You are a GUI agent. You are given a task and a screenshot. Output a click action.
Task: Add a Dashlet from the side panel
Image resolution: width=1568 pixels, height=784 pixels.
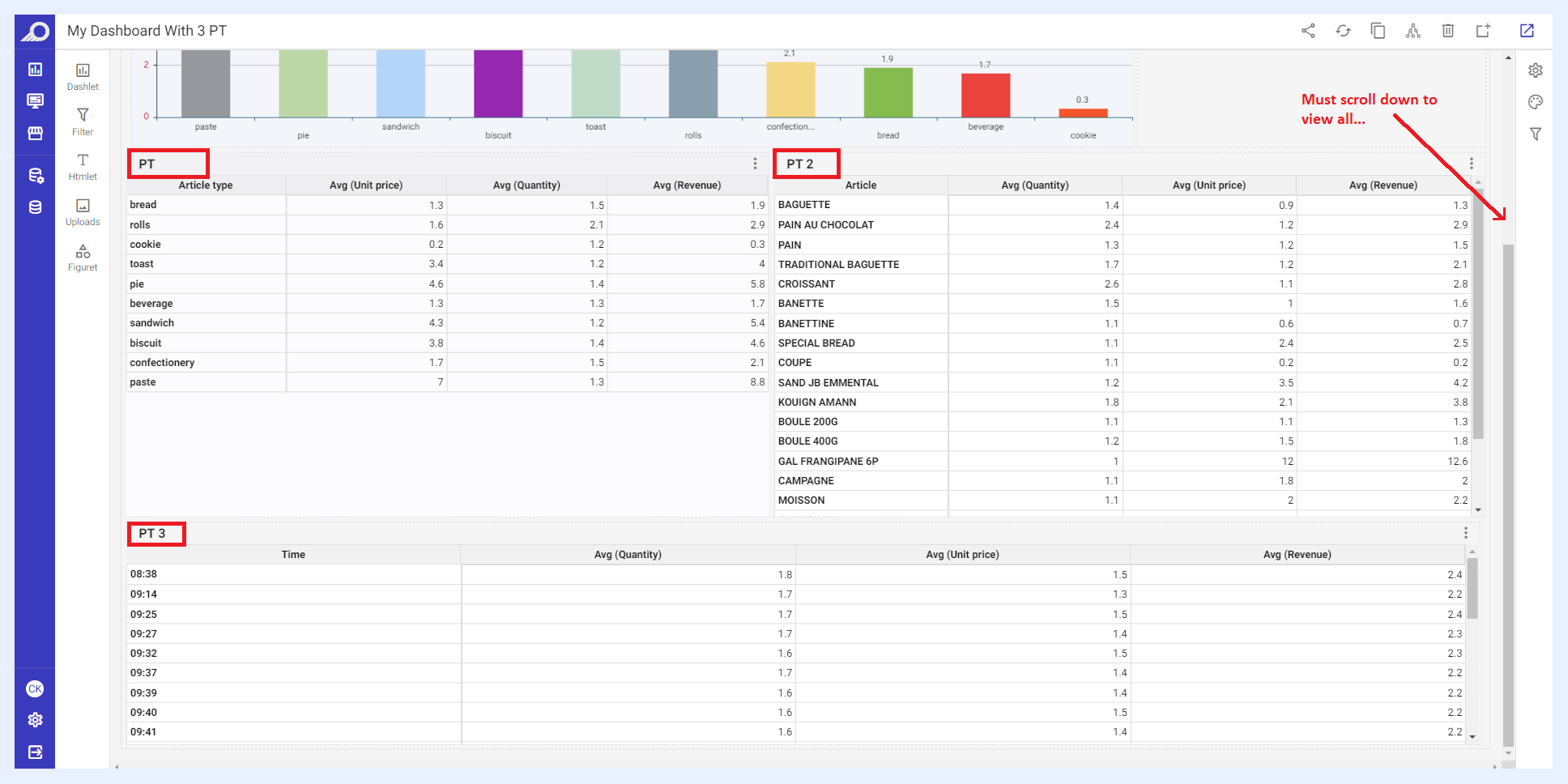click(x=83, y=77)
